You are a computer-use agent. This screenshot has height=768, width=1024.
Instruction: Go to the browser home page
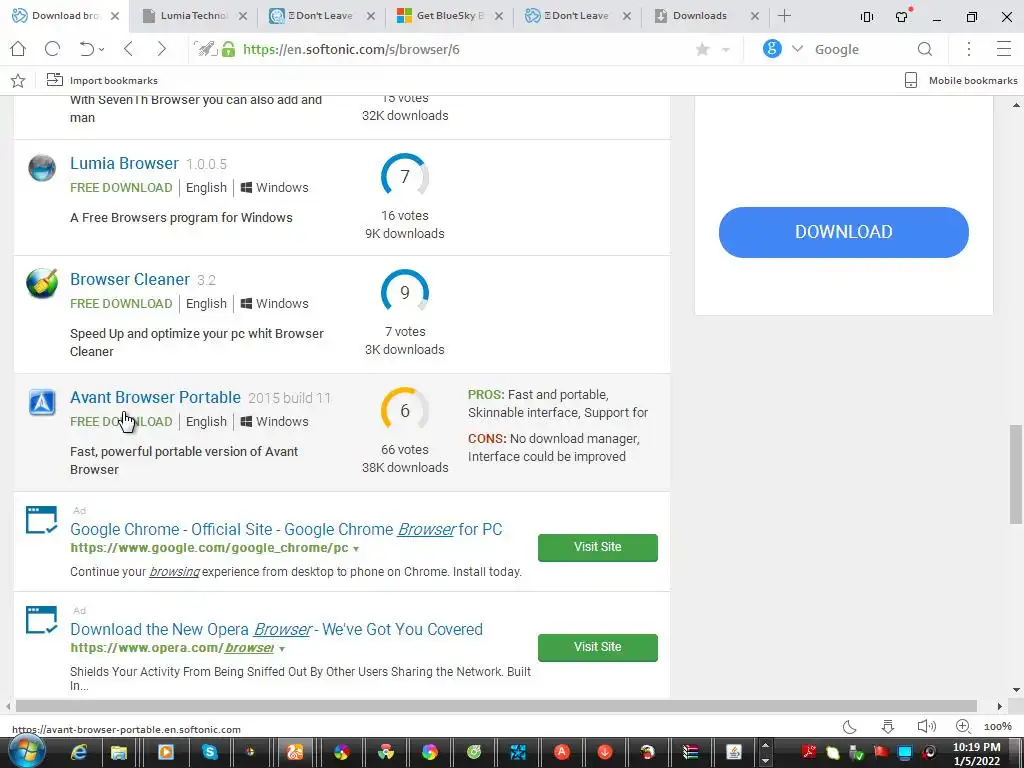[x=18, y=49]
